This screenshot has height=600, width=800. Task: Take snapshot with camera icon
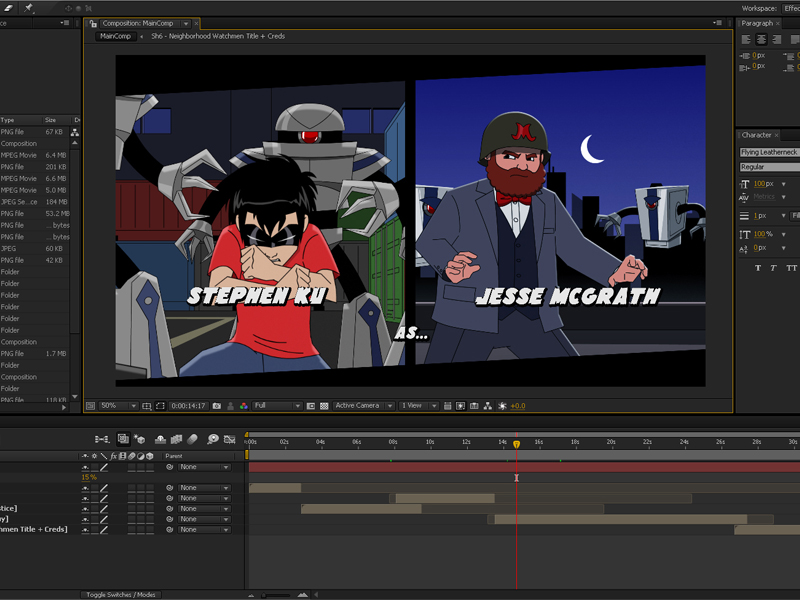217,406
